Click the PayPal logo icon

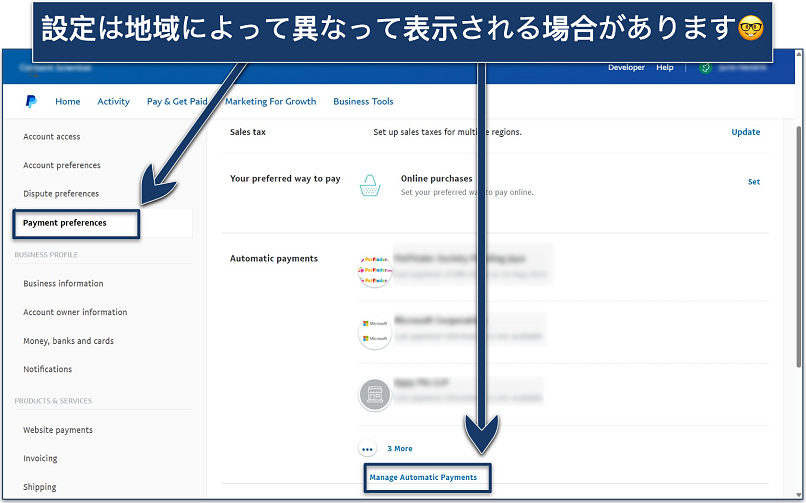tap(31, 101)
